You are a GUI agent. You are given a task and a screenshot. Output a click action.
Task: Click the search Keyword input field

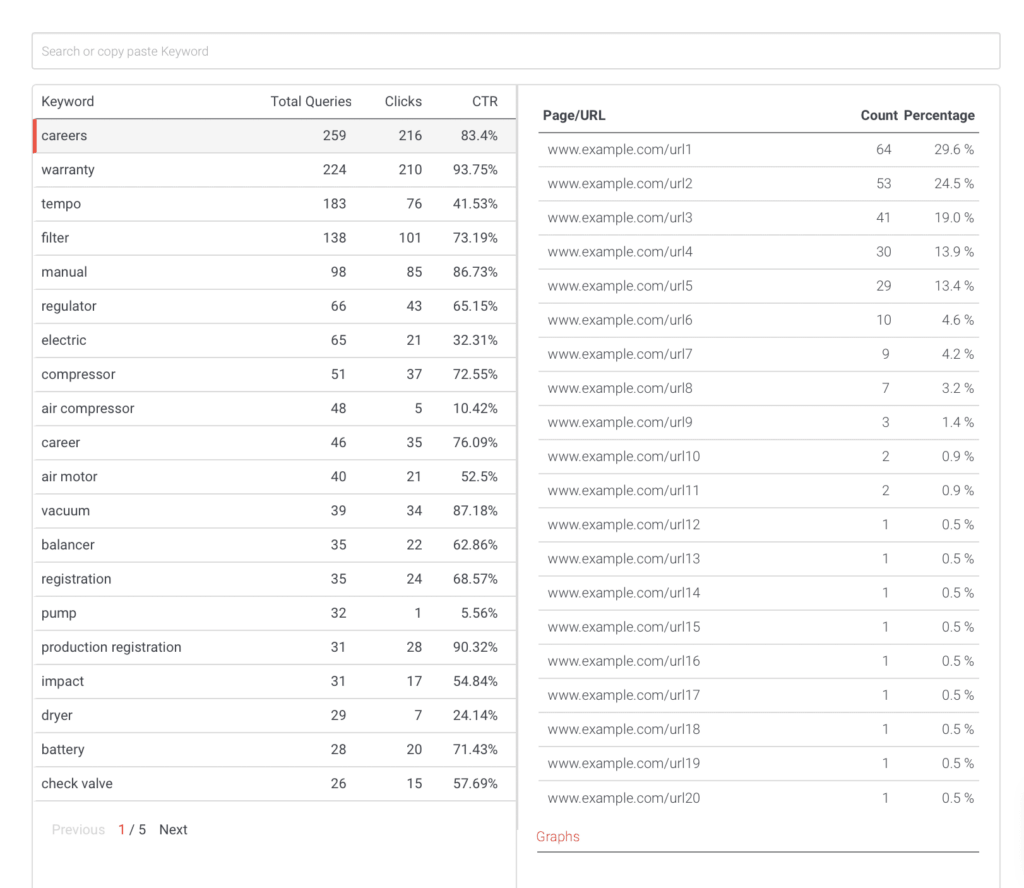(x=516, y=51)
